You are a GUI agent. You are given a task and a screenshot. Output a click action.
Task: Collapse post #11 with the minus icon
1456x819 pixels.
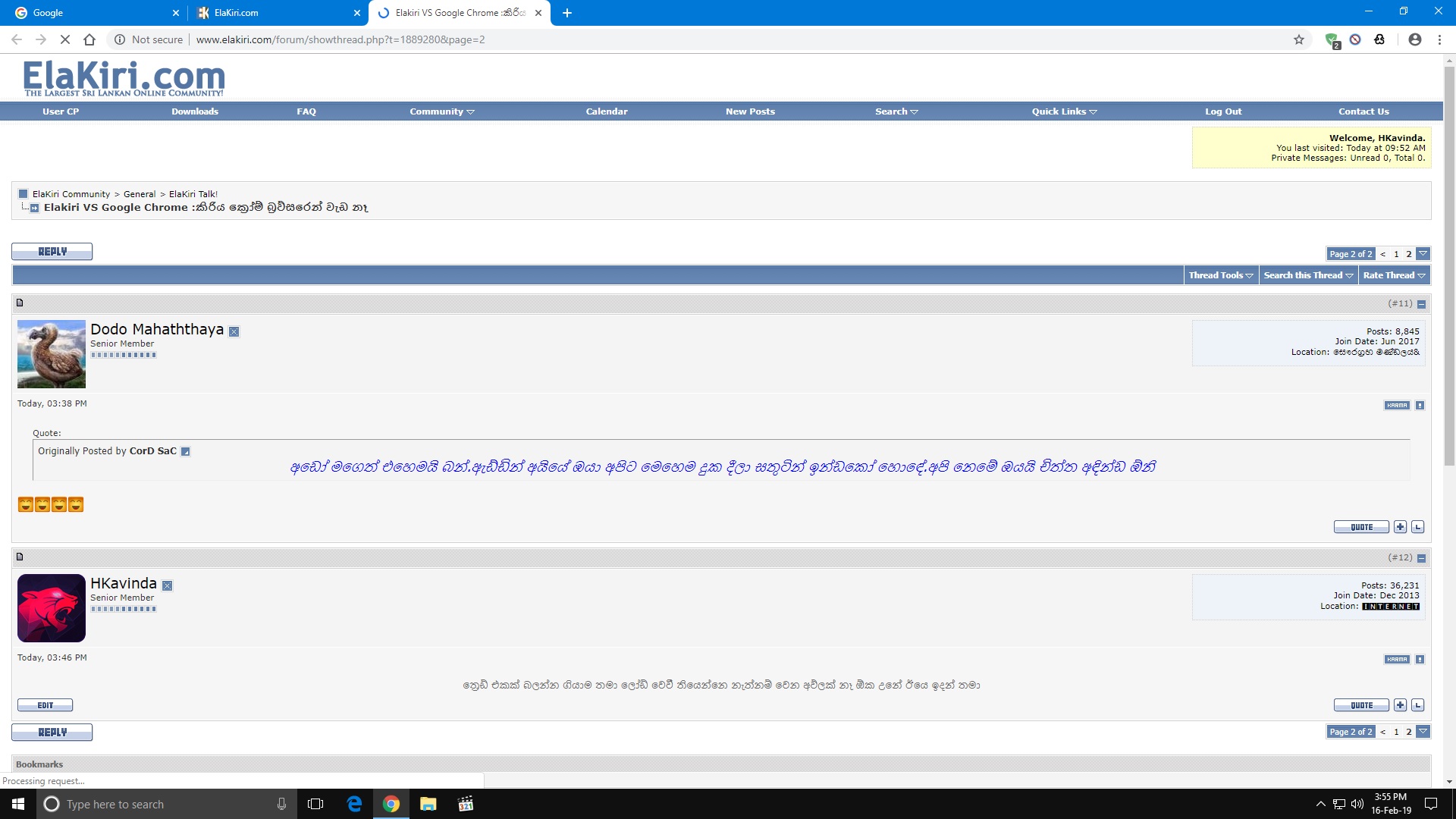(1422, 304)
